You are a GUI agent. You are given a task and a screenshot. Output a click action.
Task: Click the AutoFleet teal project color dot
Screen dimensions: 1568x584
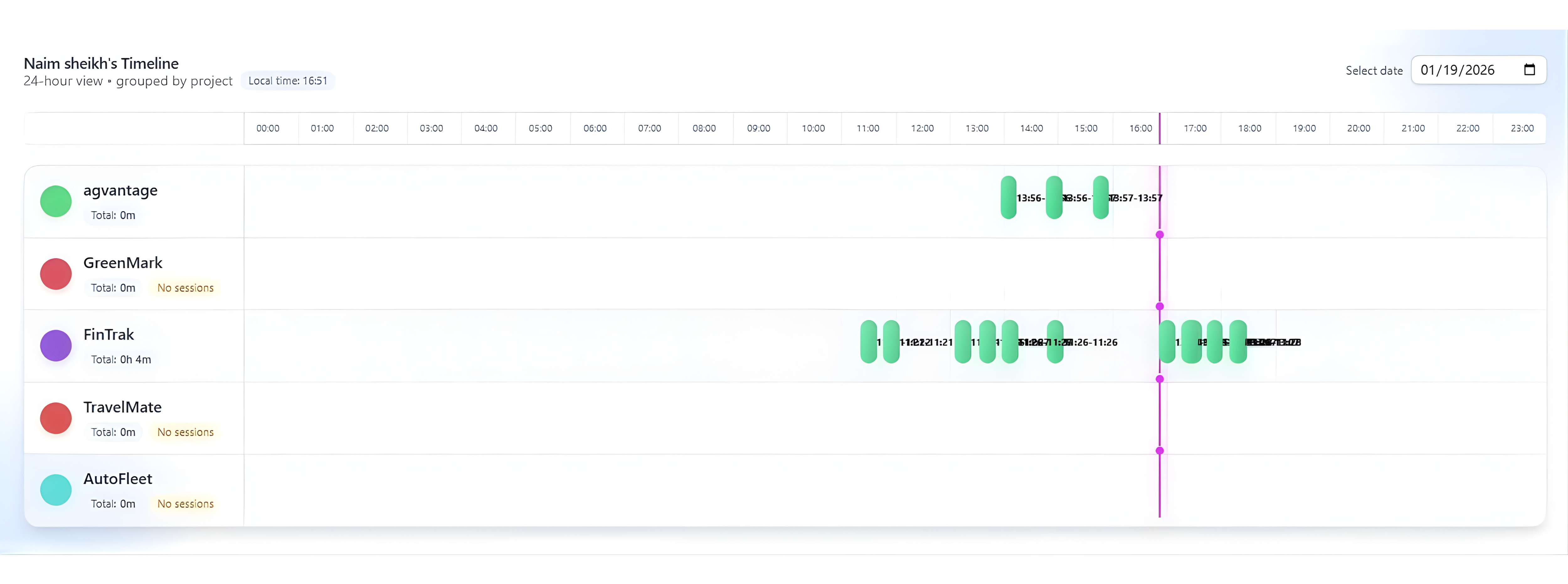(56, 489)
